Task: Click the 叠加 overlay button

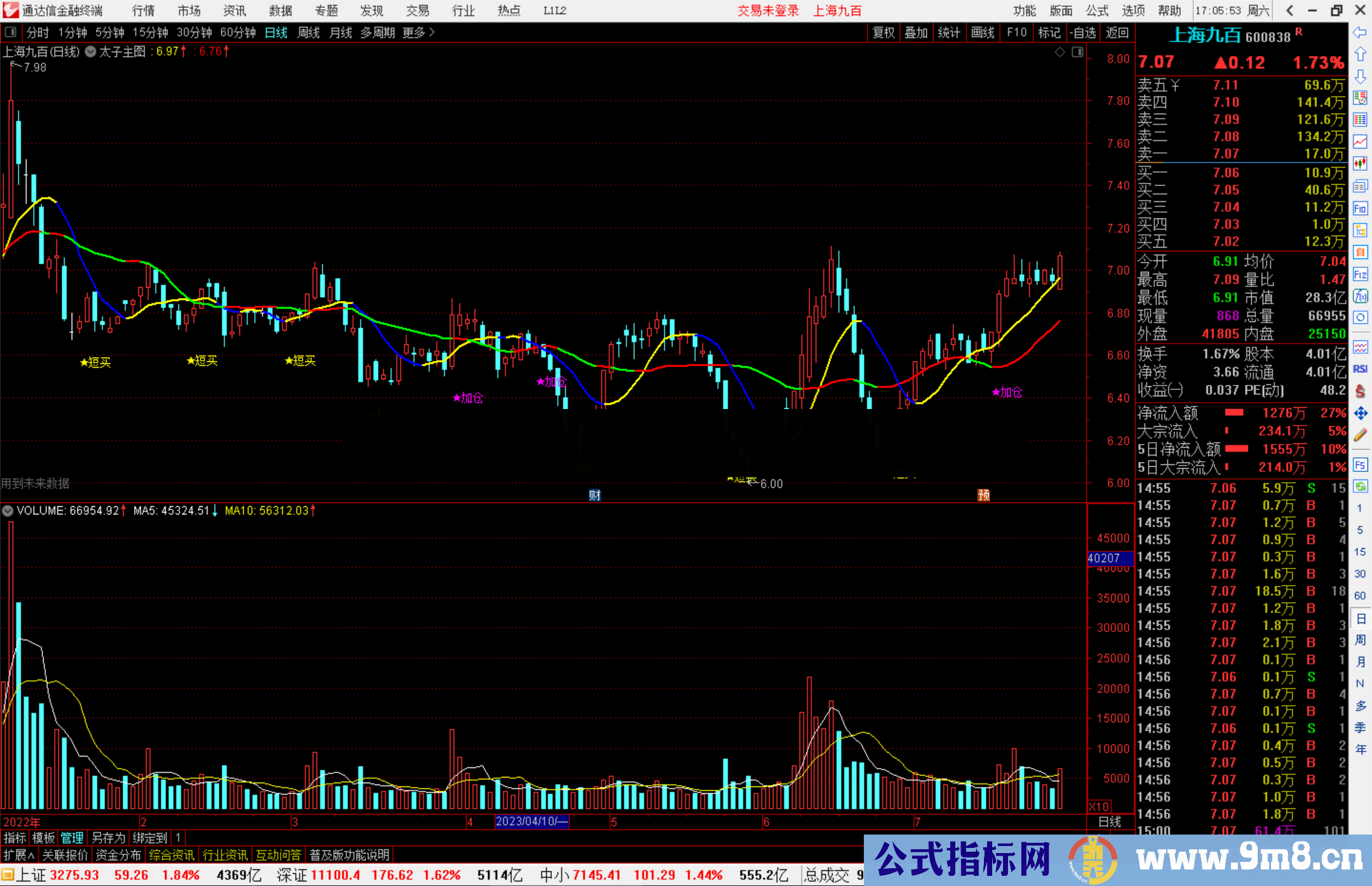Action: pos(916,32)
